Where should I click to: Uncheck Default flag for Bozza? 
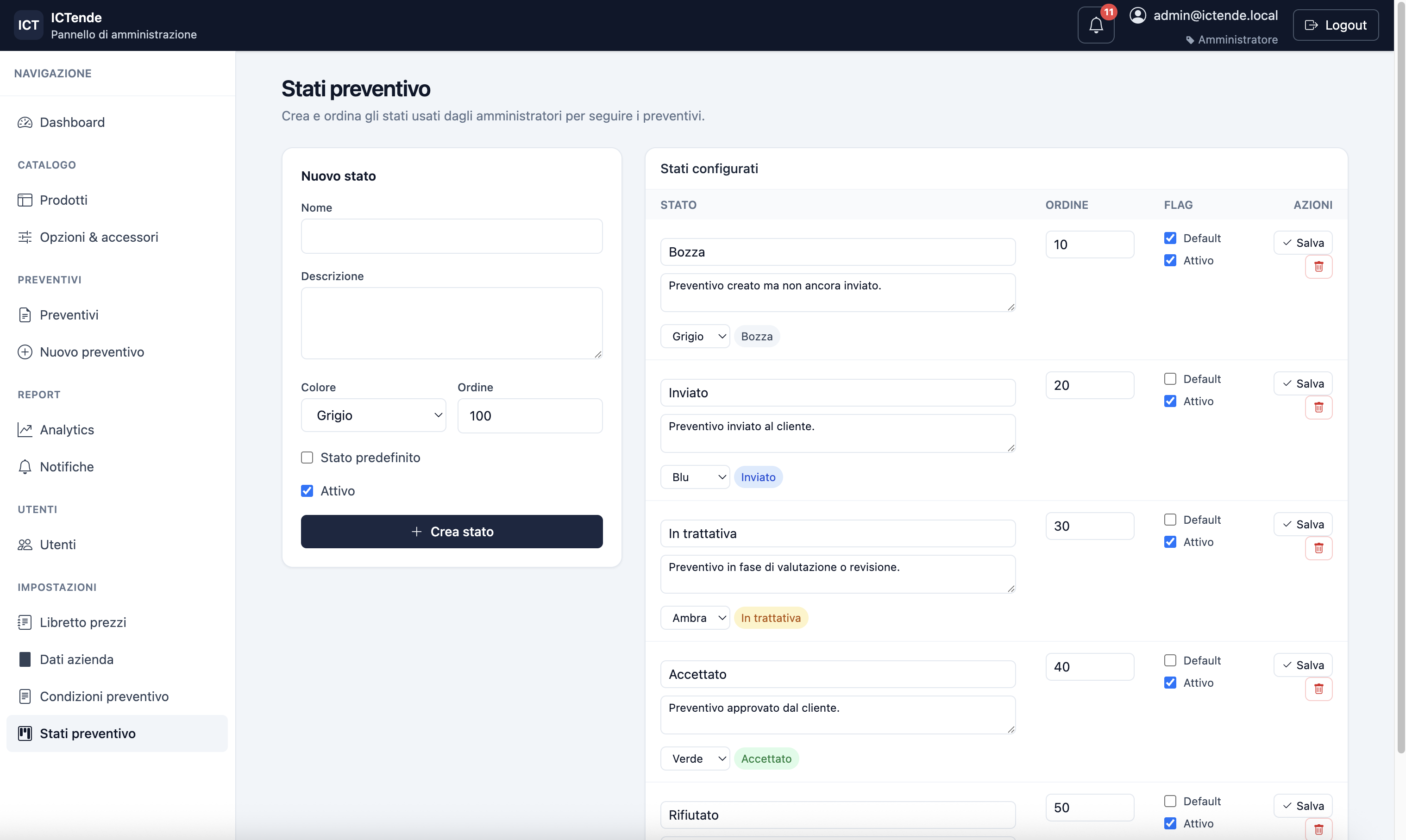pyautogui.click(x=1170, y=238)
